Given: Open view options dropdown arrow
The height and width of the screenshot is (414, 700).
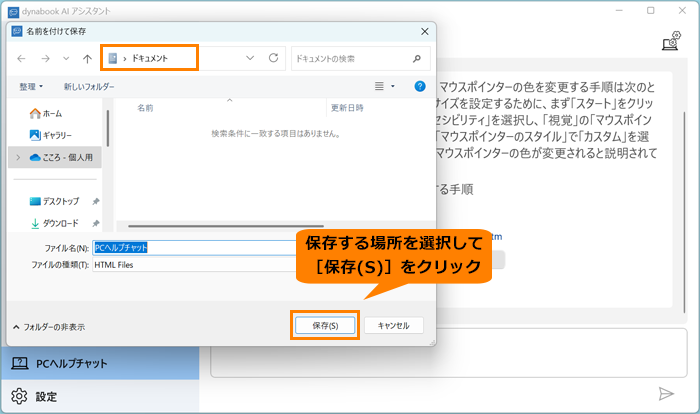Looking at the screenshot, I should [393, 86].
